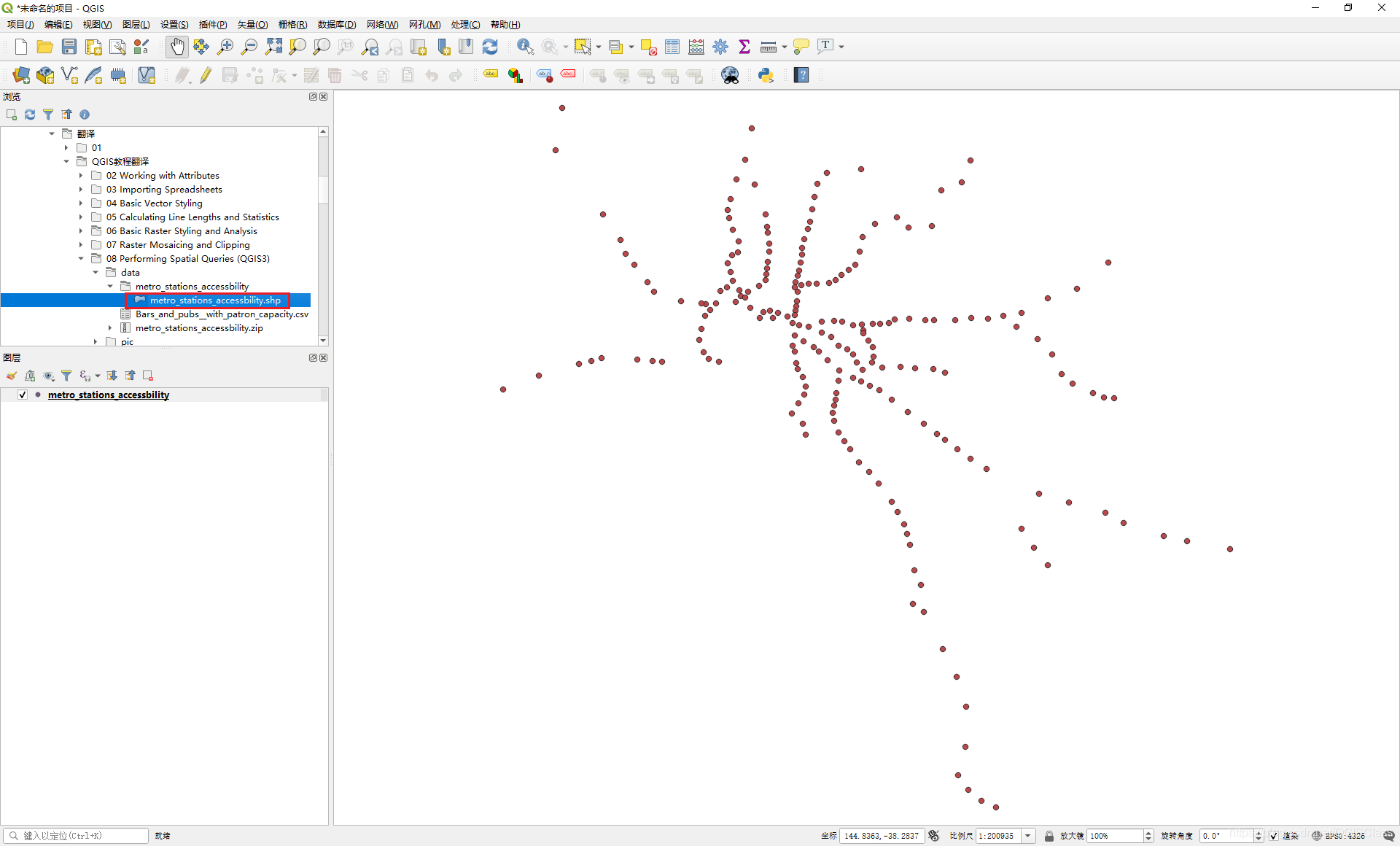Open the 栅格(R) raster menu
The height and width of the screenshot is (846, 1400).
pyautogui.click(x=292, y=25)
